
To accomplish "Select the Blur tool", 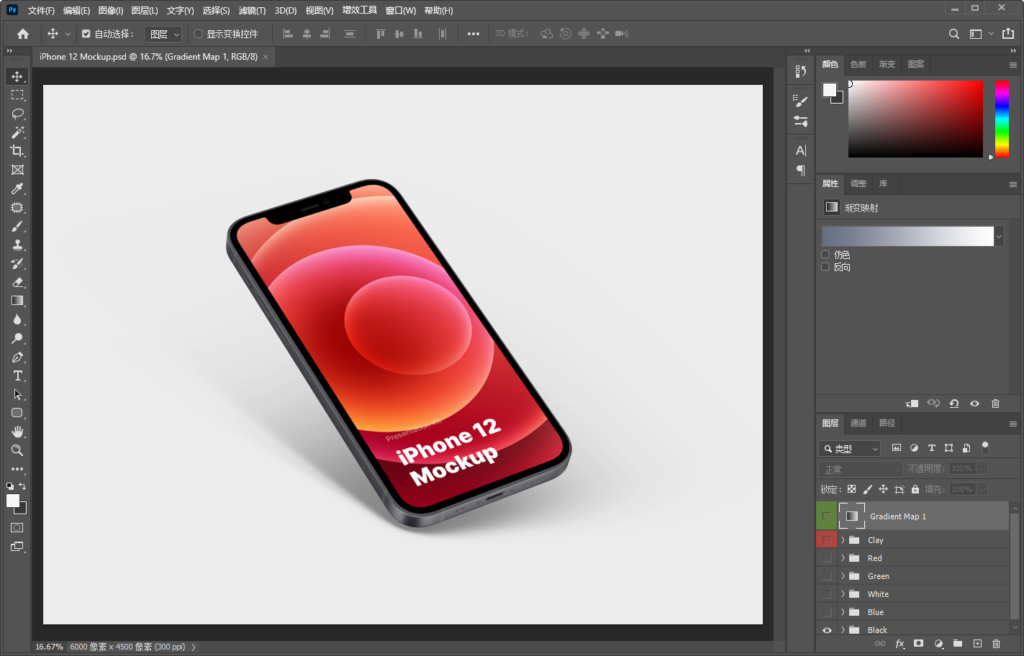I will pyautogui.click(x=17, y=320).
